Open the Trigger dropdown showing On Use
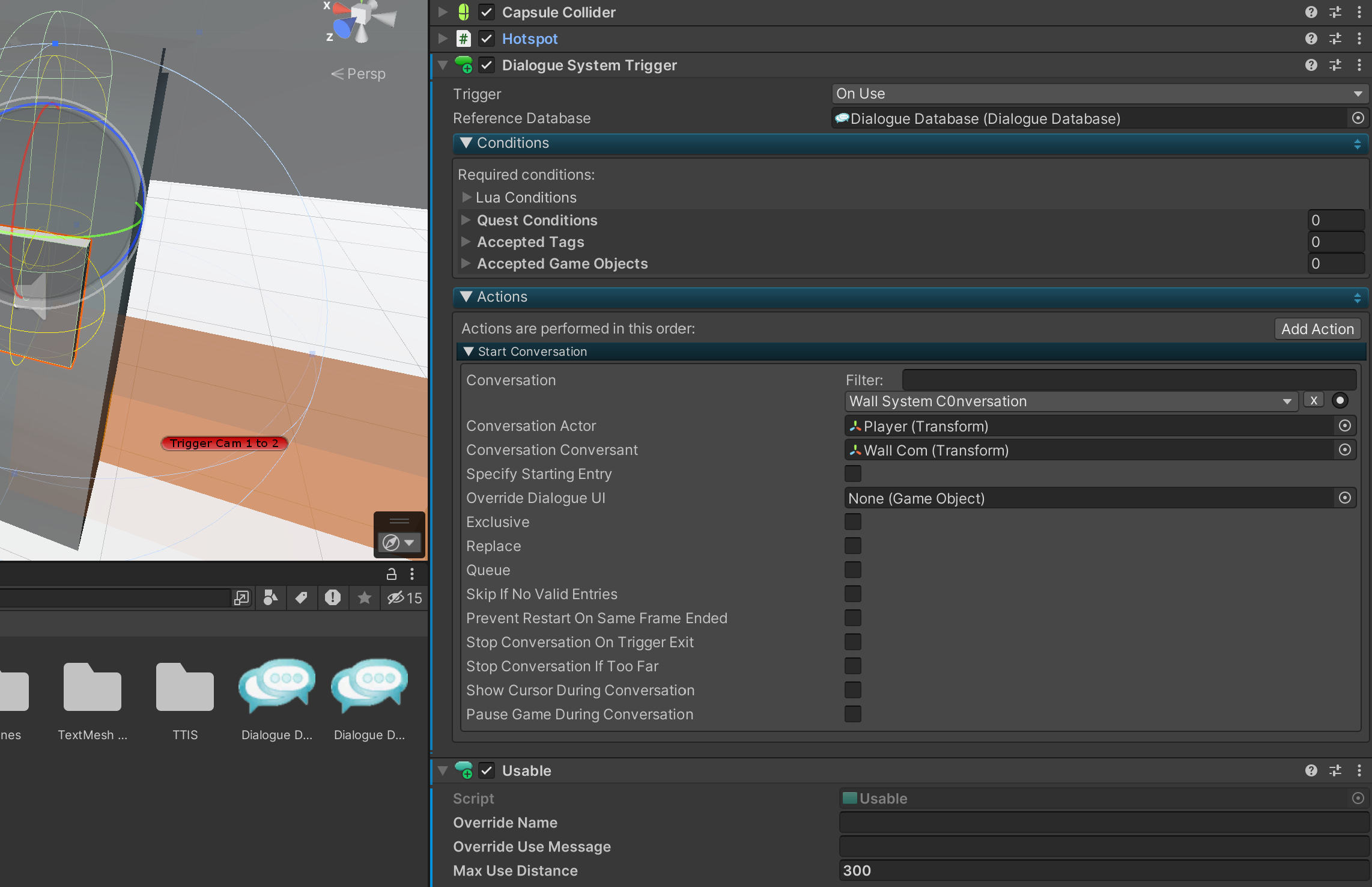This screenshot has width=1372, height=887. [x=1099, y=94]
